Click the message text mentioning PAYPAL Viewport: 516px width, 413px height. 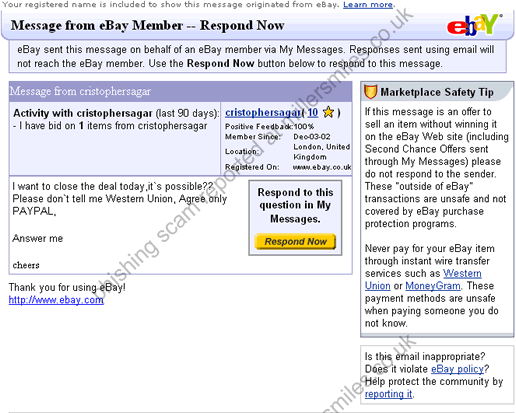click(x=120, y=199)
